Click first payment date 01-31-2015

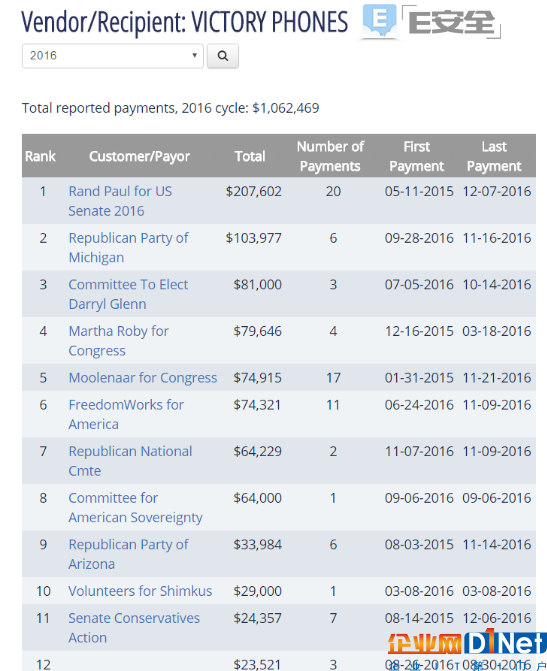pos(419,378)
